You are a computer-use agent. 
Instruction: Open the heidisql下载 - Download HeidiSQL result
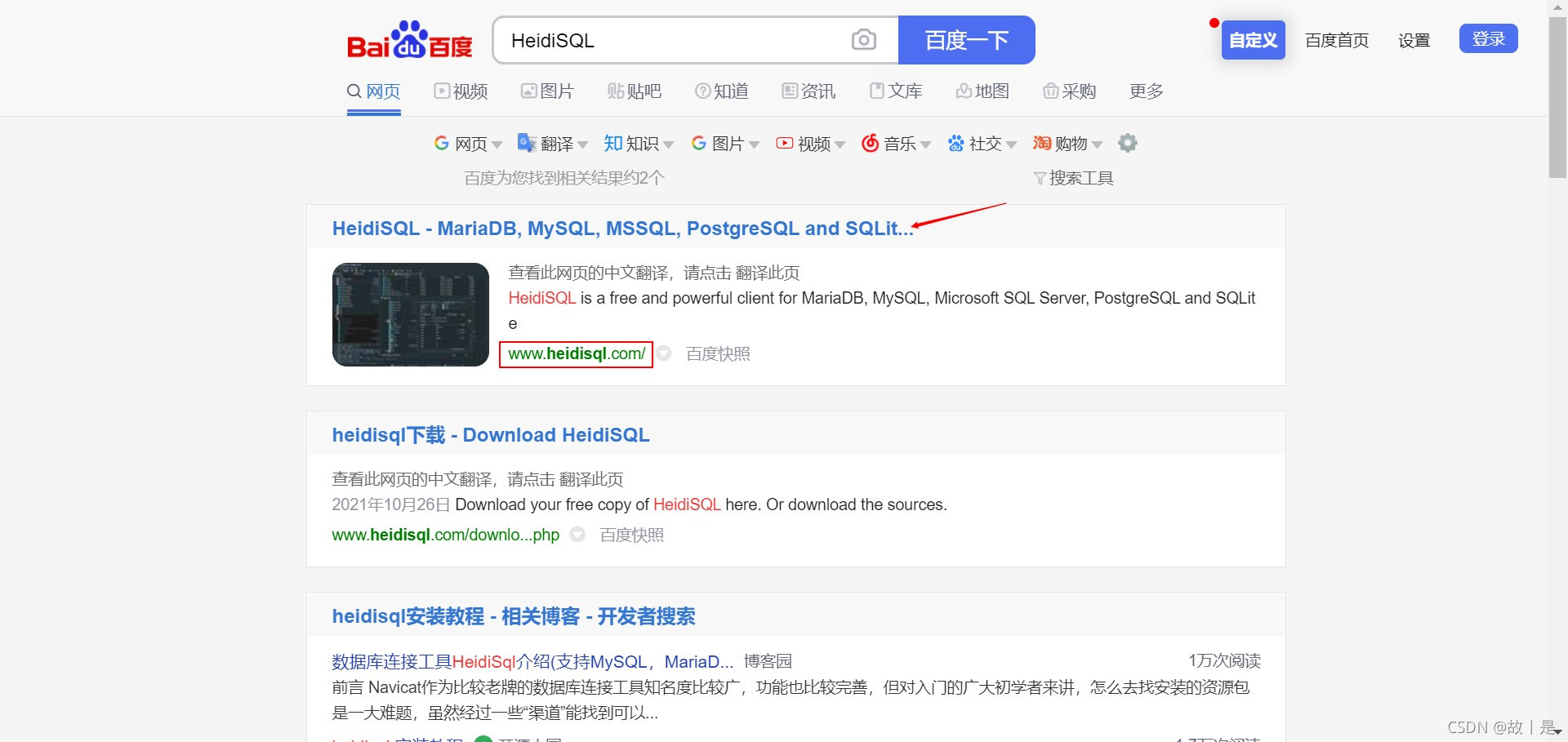click(x=491, y=435)
